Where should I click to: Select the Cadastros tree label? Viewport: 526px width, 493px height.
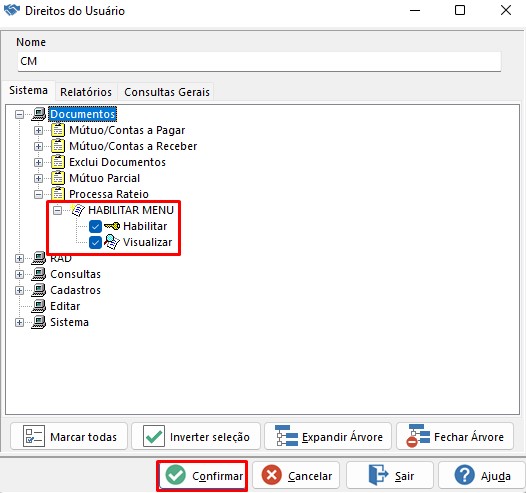(75, 290)
